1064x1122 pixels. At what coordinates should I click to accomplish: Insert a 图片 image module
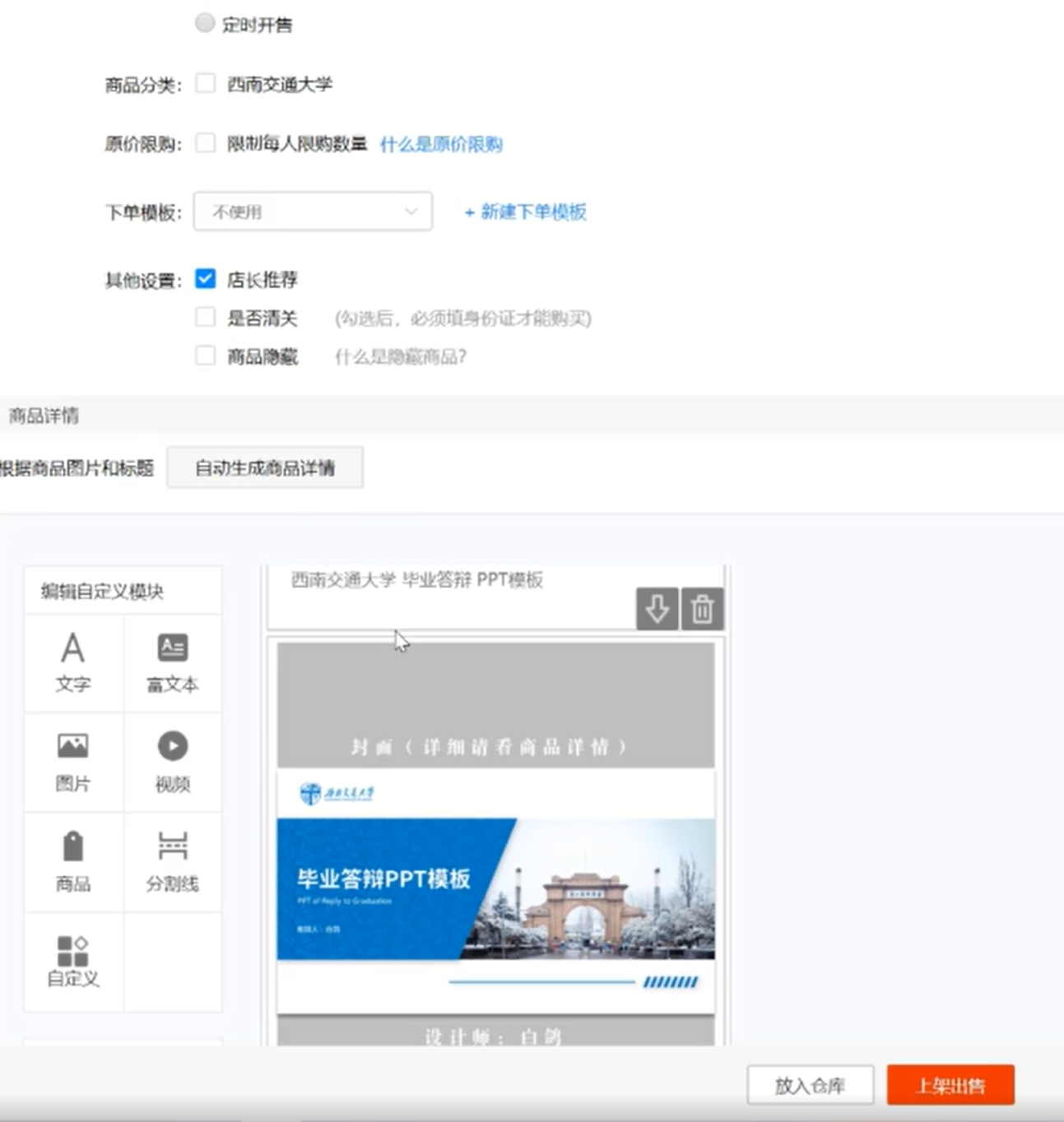pyautogui.click(x=73, y=763)
